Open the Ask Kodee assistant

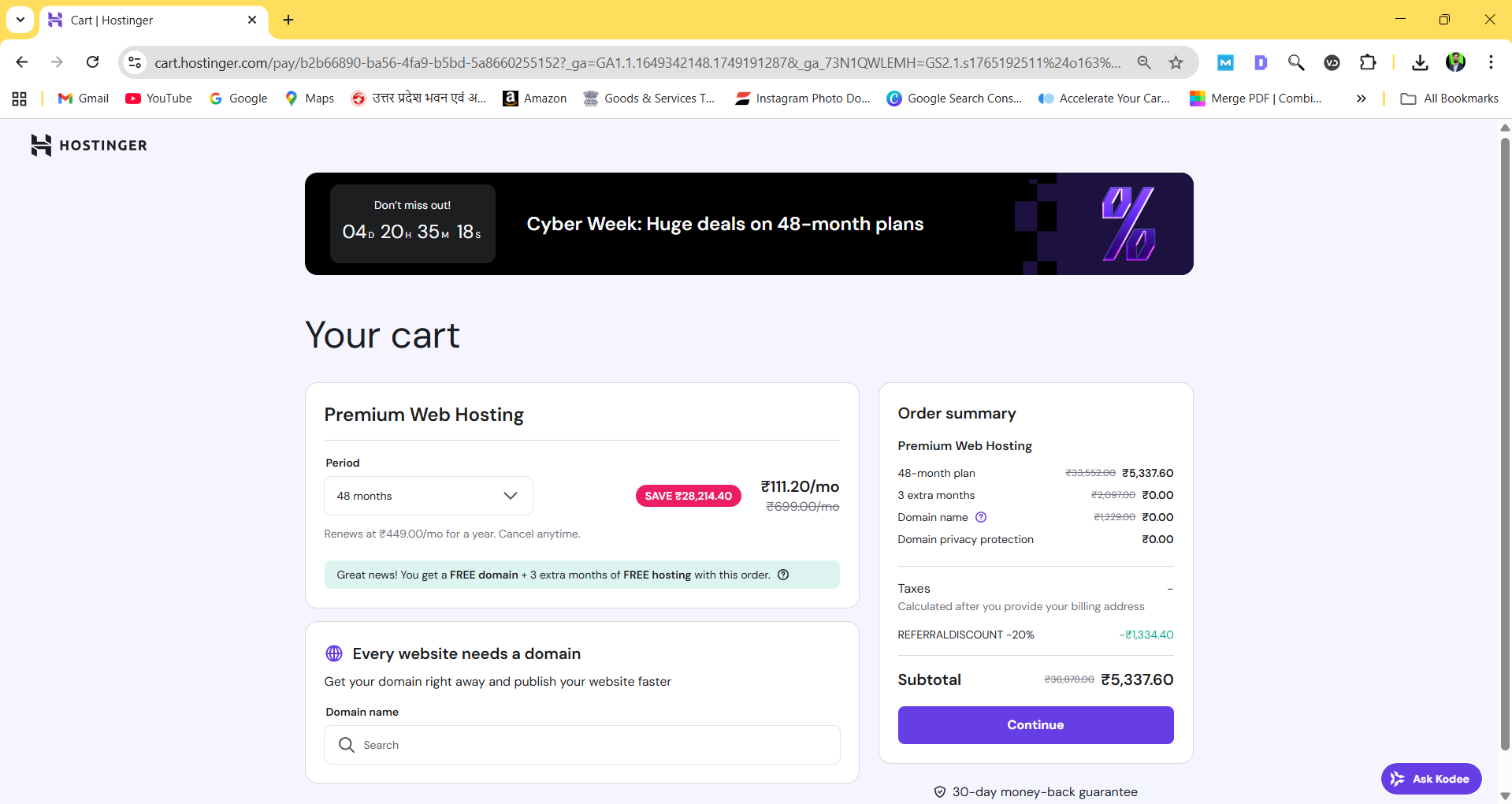tap(1431, 779)
